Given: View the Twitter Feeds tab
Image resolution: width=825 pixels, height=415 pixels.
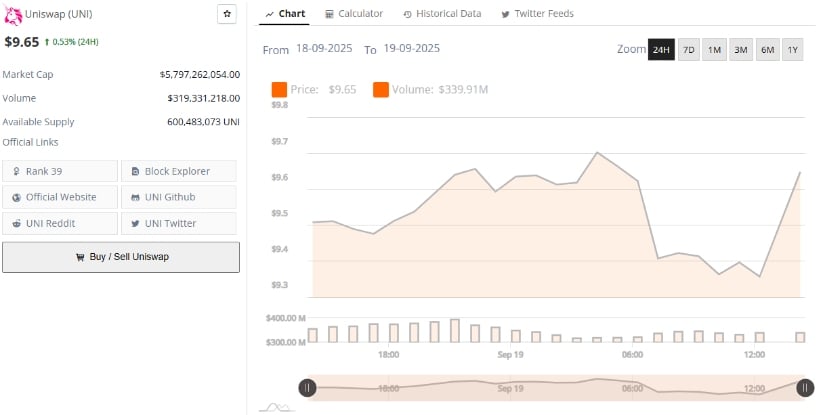Looking at the screenshot, I should pyautogui.click(x=537, y=14).
